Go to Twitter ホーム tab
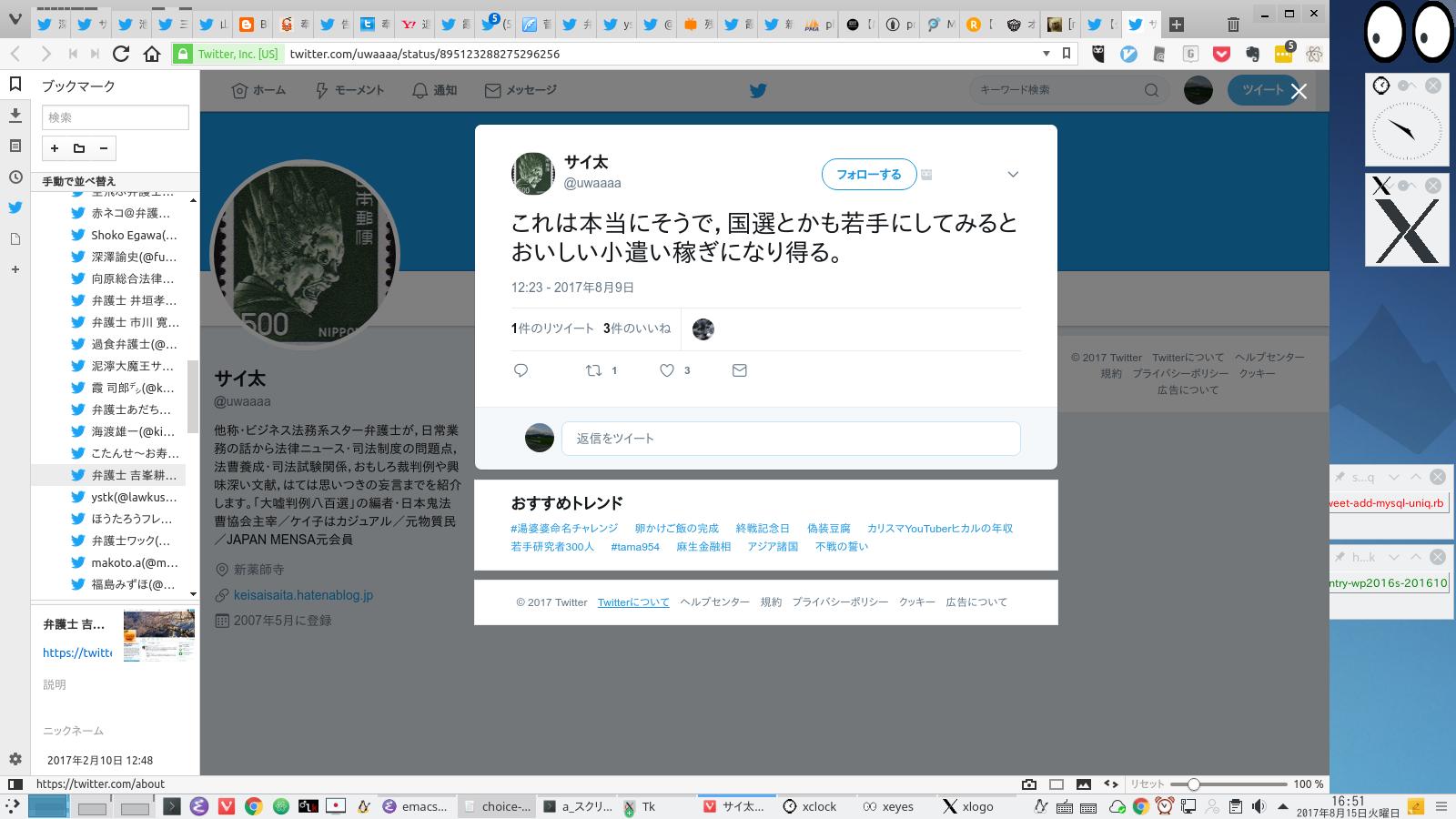The height and width of the screenshot is (819, 1456). [258, 90]
